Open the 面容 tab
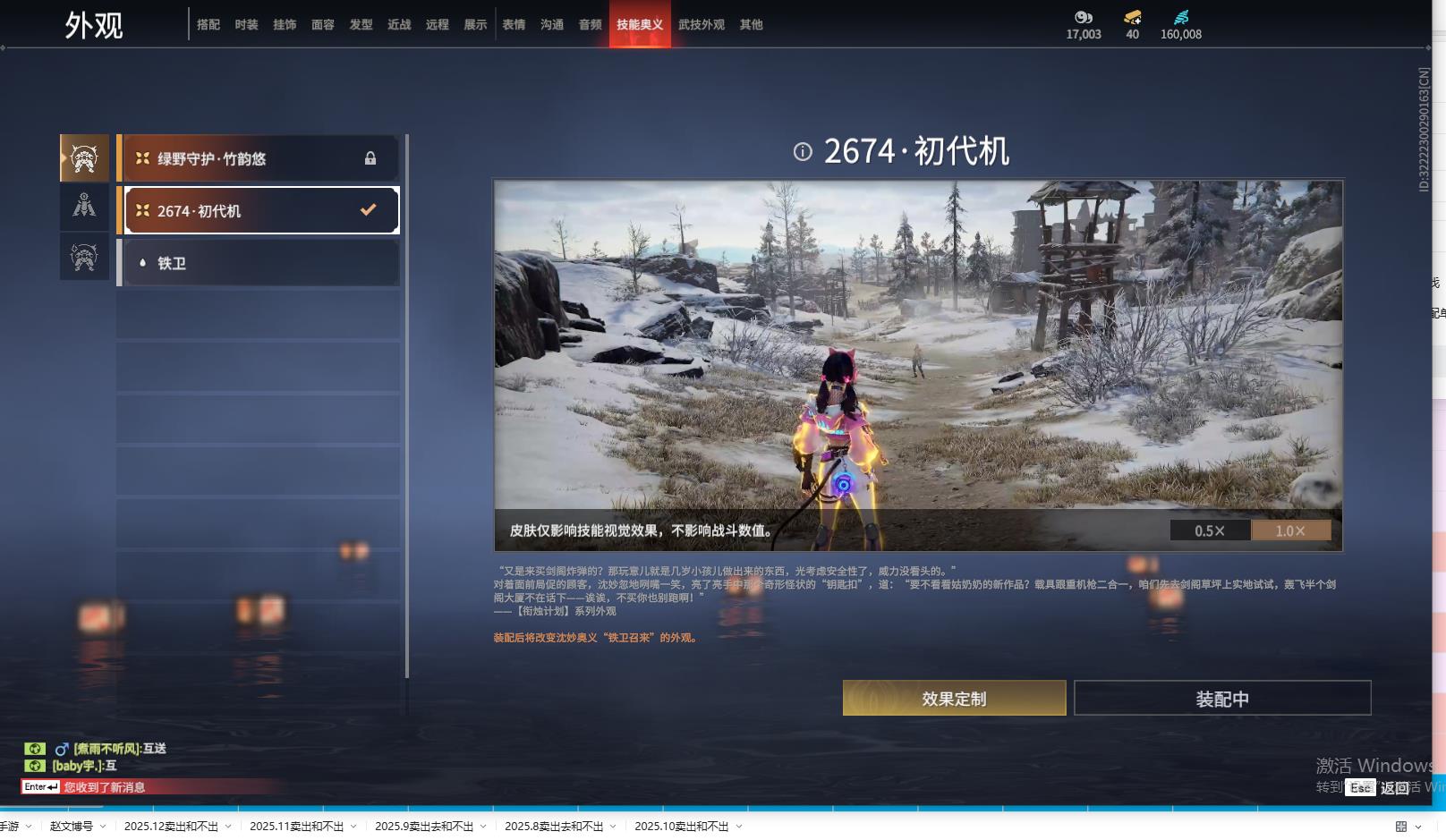The image size is (1446, 840). click(323, 25)
